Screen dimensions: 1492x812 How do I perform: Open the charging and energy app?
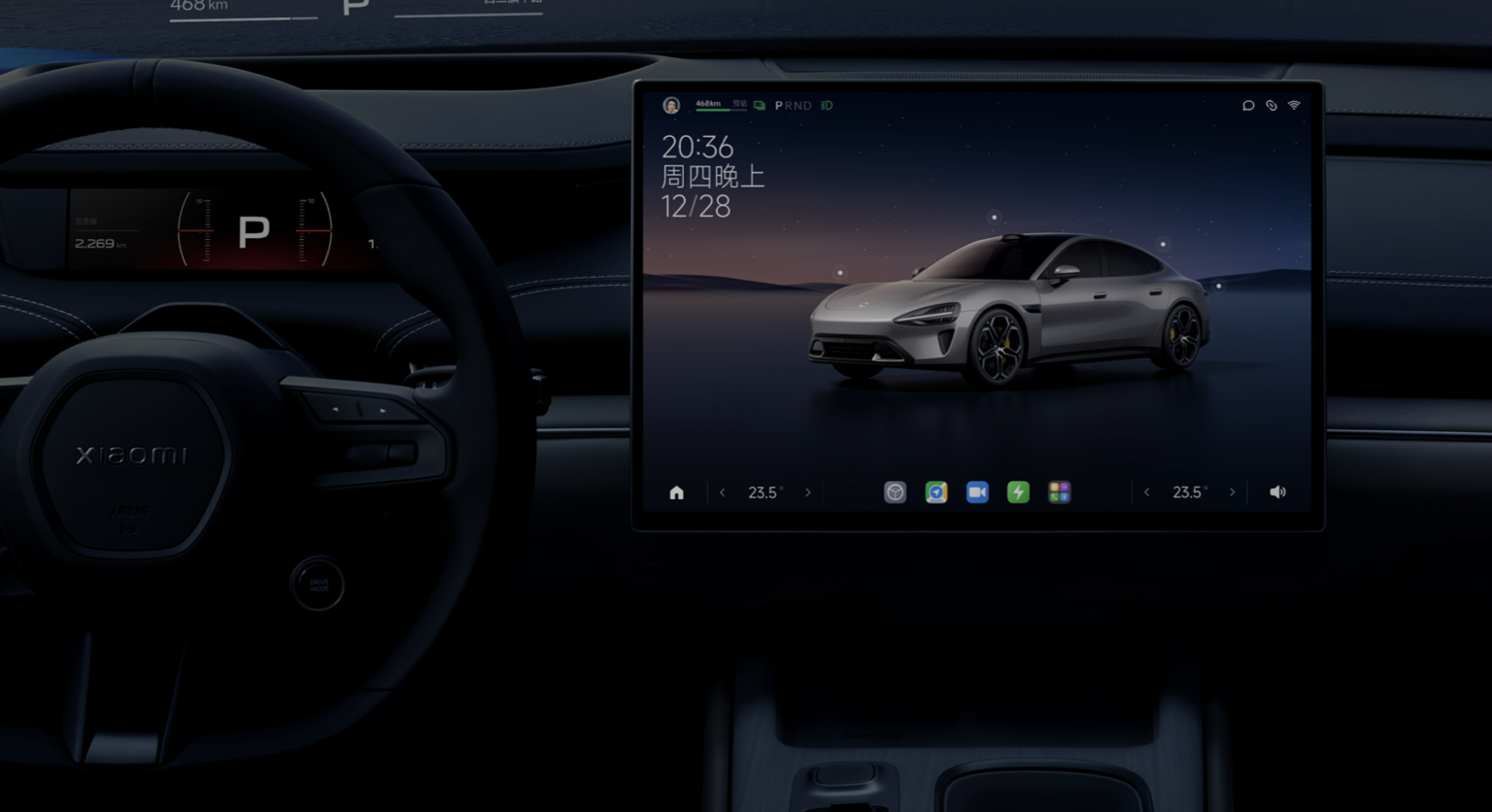pos(1018,492)
